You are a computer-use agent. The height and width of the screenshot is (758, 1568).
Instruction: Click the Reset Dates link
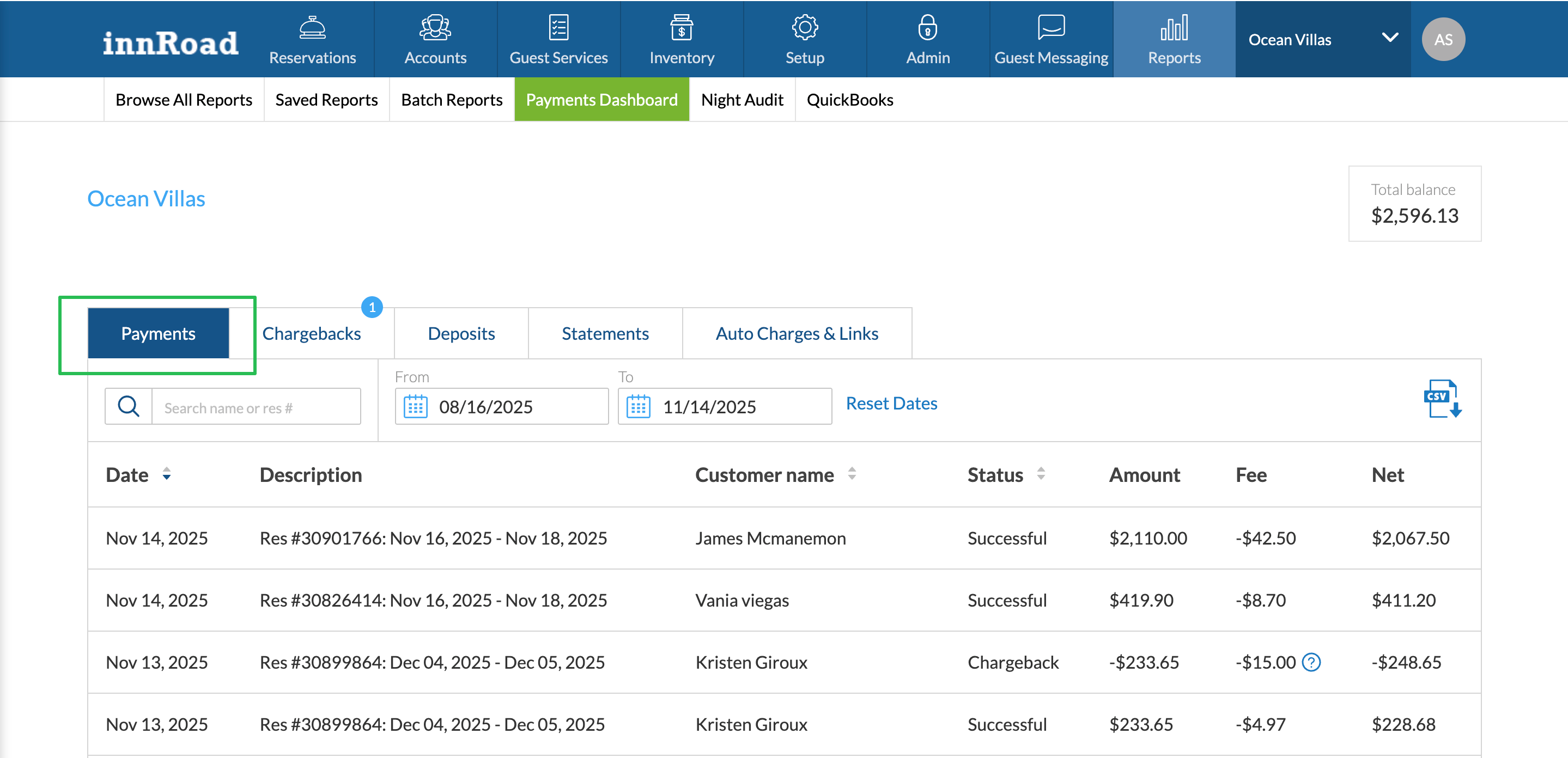pyautogui.click(x=891, y=404)
